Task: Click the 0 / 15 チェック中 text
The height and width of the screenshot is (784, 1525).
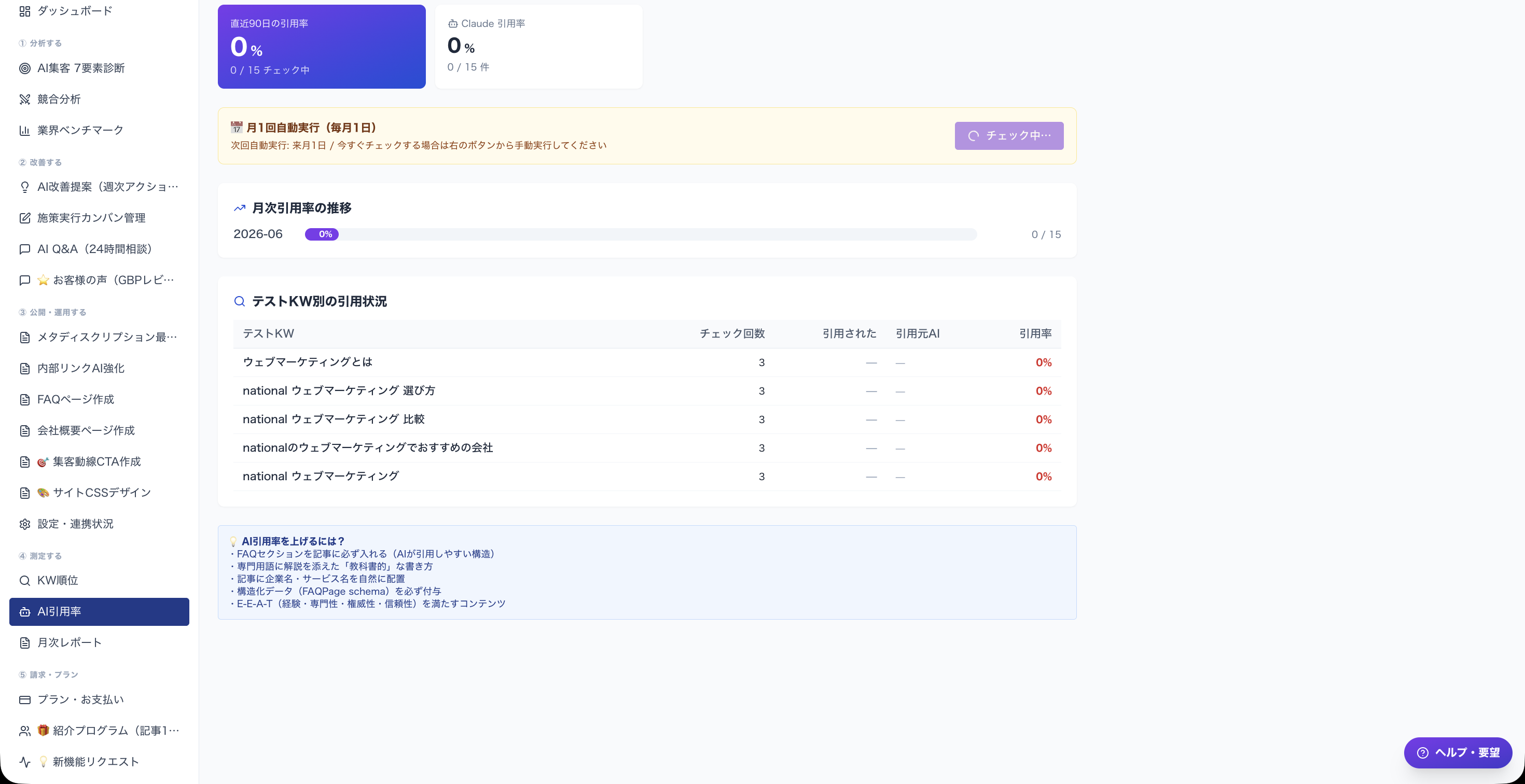Action: coord(270,70)
